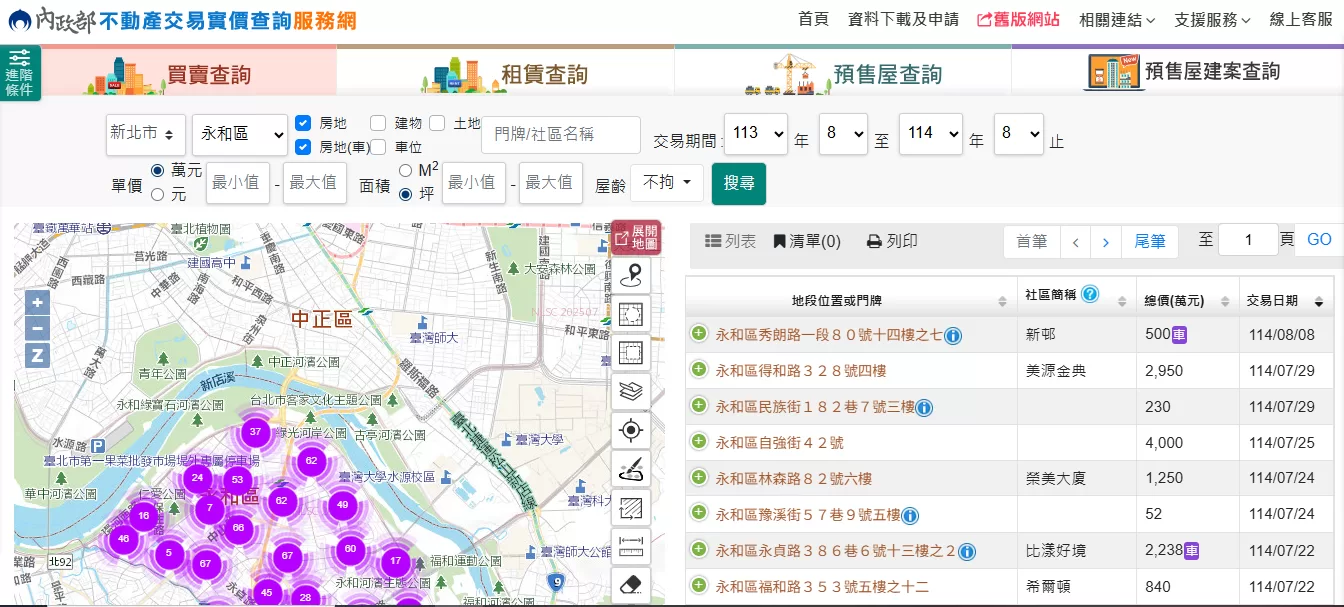This screenshot has width=1344, height=607.
Task: Open the 舊版網站 link
Action: [x=1018, y=20]
